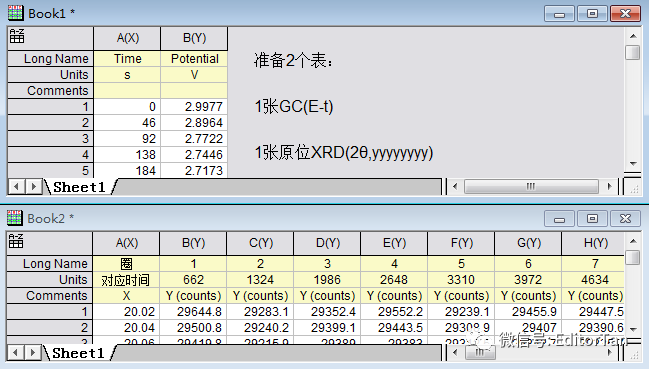649x369 pixels.
Task: Click the 's' units cell in Book1
Action: pyautogui.click(x=127, y=75)
